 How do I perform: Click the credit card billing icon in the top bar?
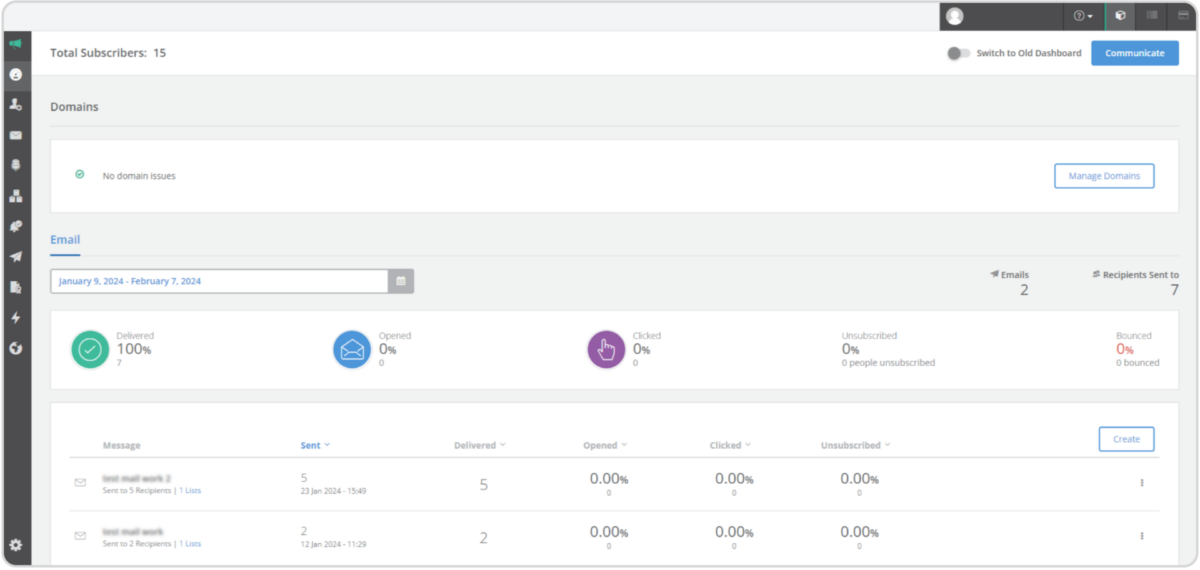coord(1183,16)
